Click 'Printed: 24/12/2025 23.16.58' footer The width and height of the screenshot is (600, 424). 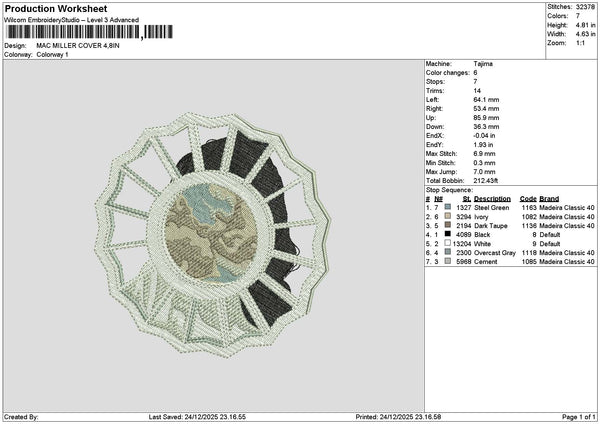coord(398,417)
